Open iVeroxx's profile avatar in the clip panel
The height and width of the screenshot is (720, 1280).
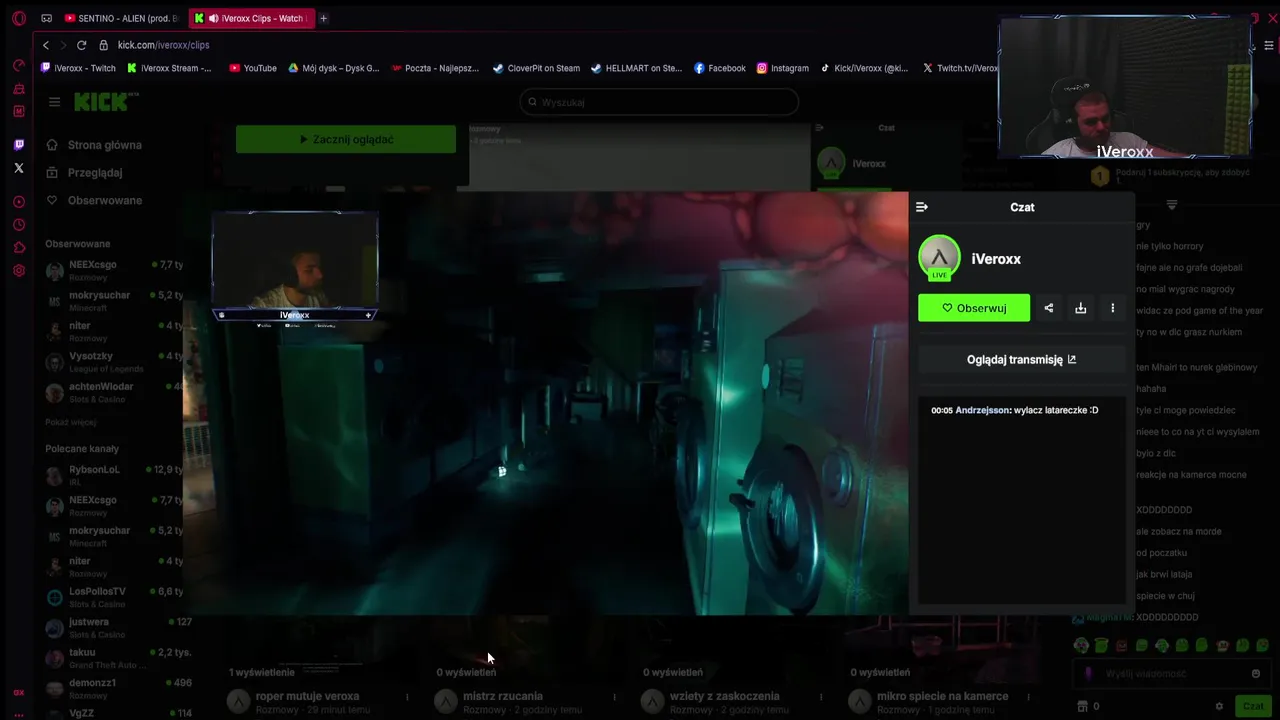(939, 258)
